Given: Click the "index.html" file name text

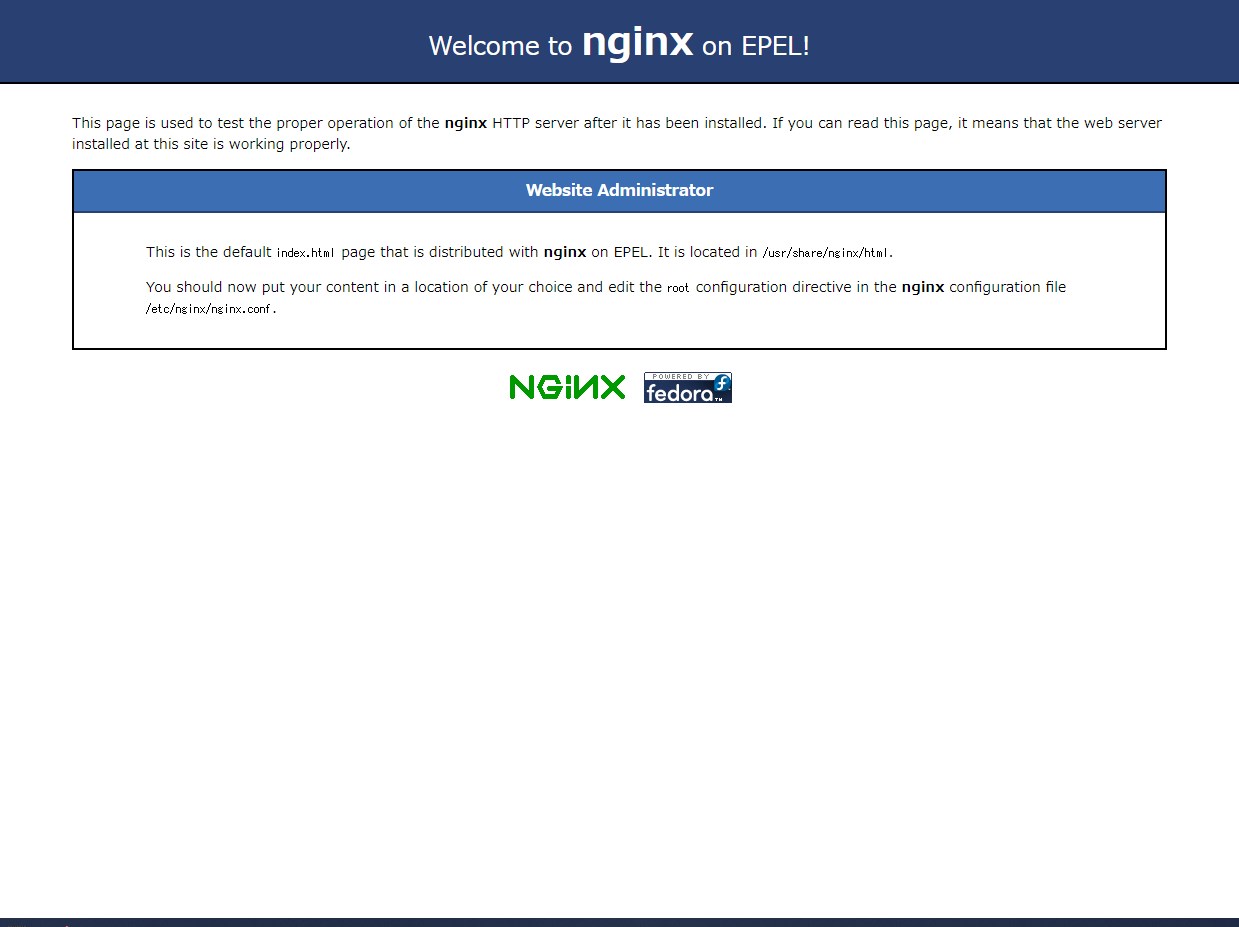Looking at the screenshot, I should point(306,253).
